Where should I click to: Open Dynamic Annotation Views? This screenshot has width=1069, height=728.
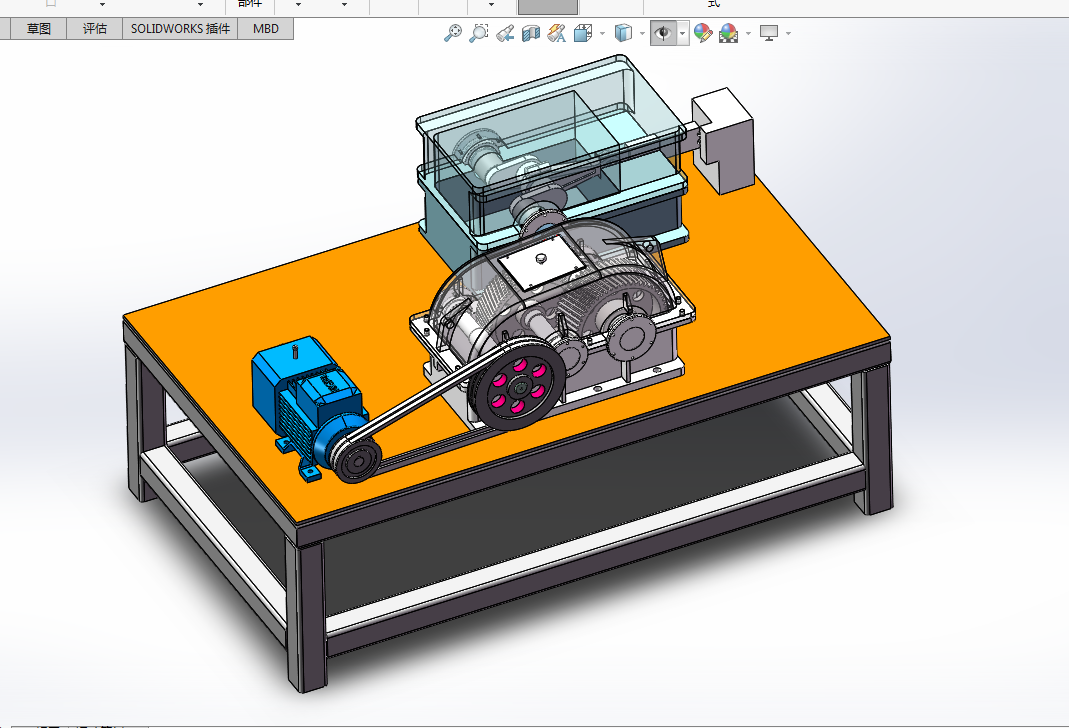coord(556,33)
